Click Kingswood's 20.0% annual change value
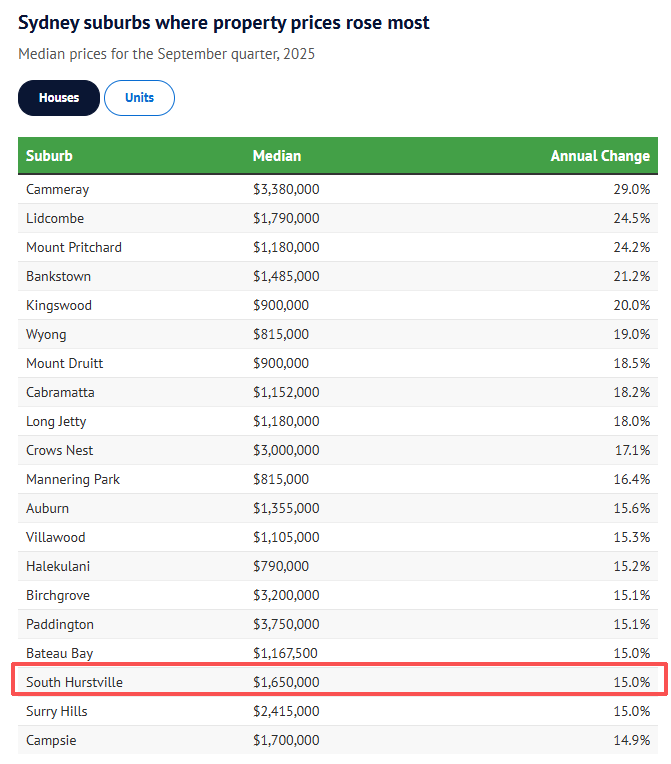The height and width of the screenshot is (764, 671). coord(631,305)
